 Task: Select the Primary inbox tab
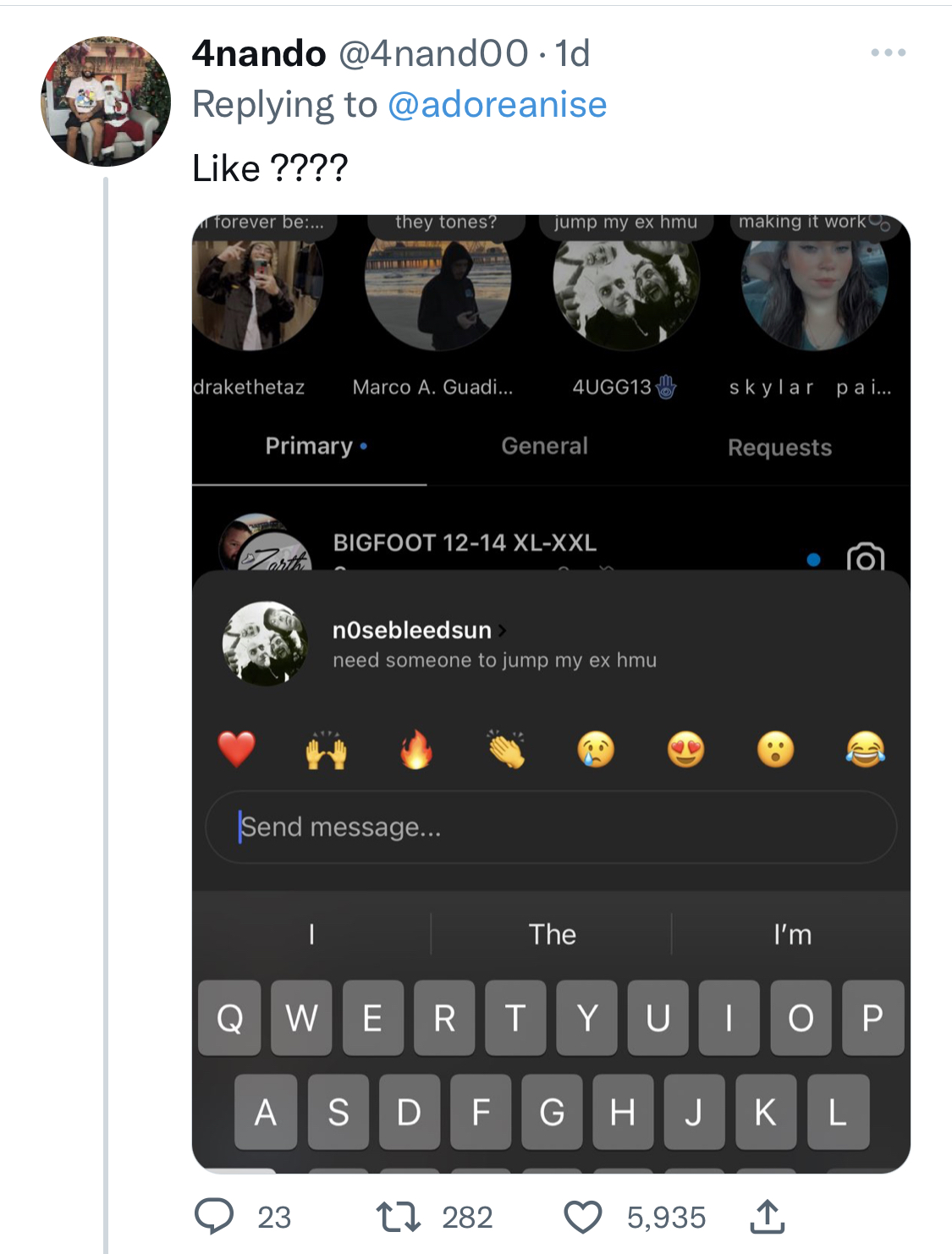309,446
